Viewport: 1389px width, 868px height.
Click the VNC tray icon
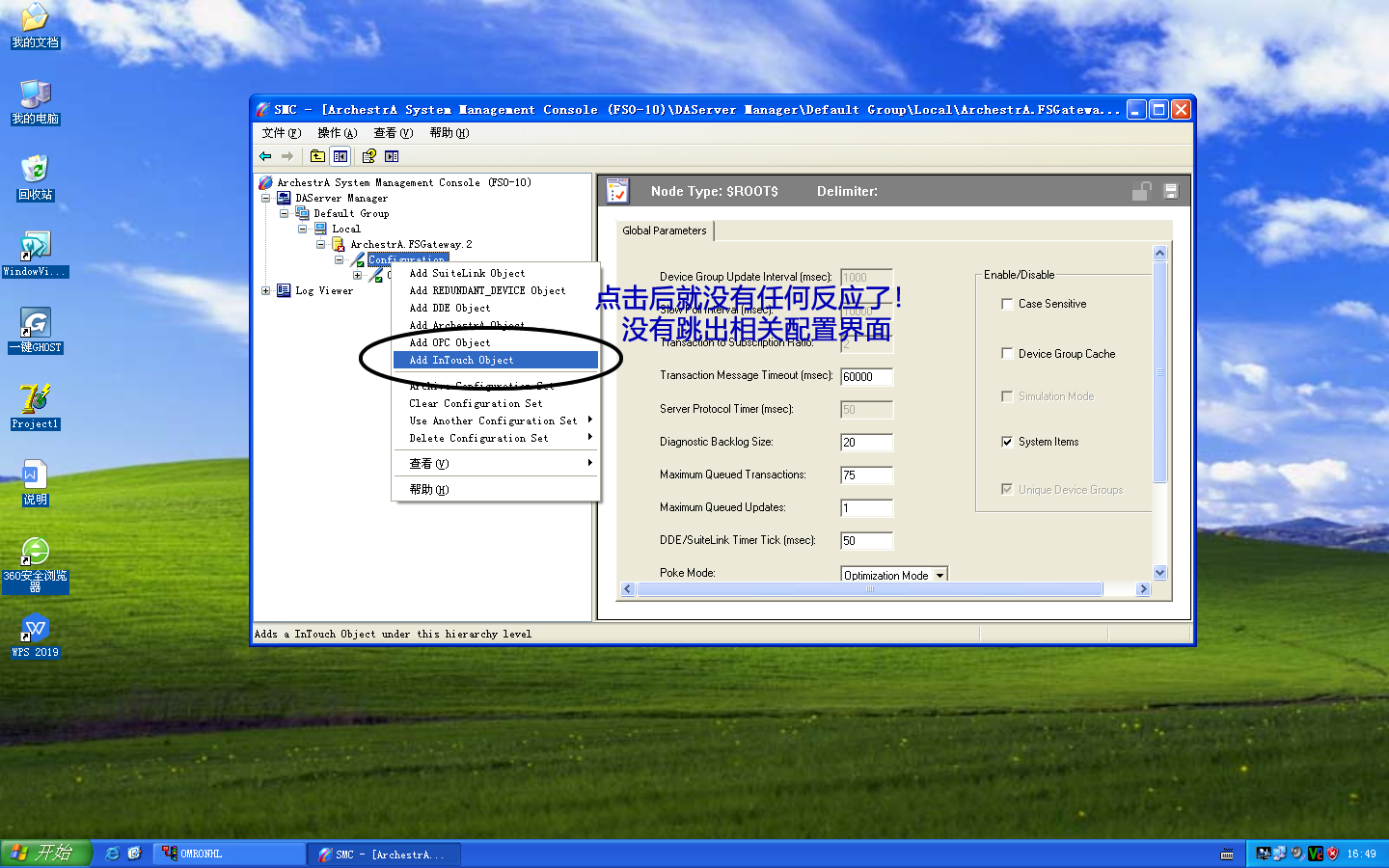tap(1316, 854)
